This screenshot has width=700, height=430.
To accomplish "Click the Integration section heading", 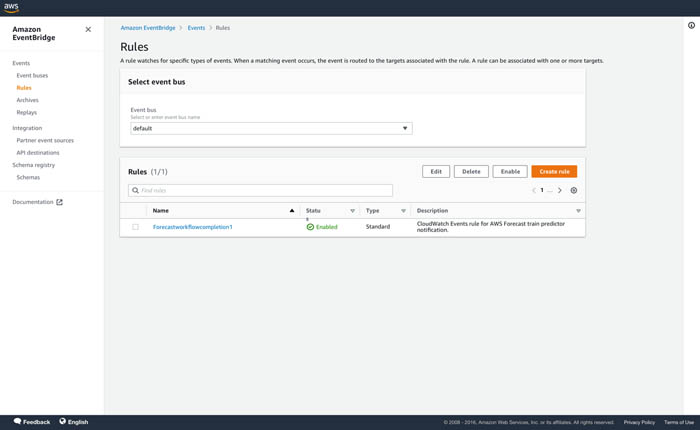I will point(27,128).
